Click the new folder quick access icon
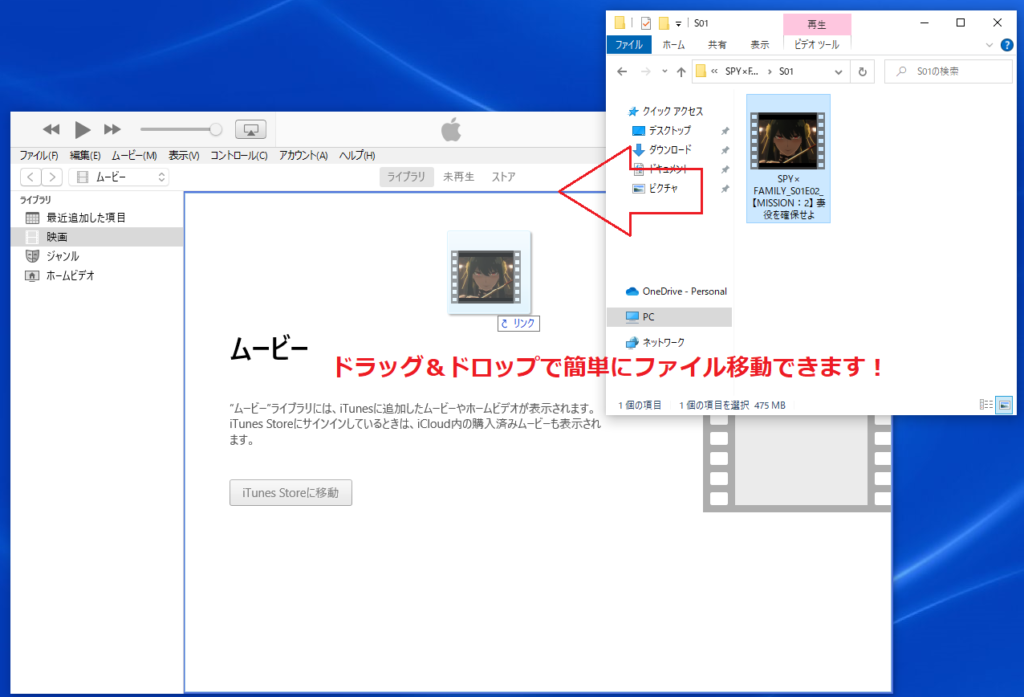 click(x=664, y=24)
